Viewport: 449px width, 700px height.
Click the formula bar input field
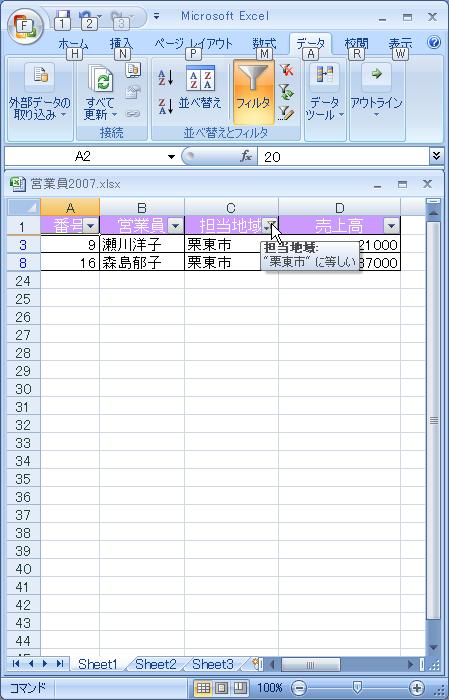tap(344, 157)
